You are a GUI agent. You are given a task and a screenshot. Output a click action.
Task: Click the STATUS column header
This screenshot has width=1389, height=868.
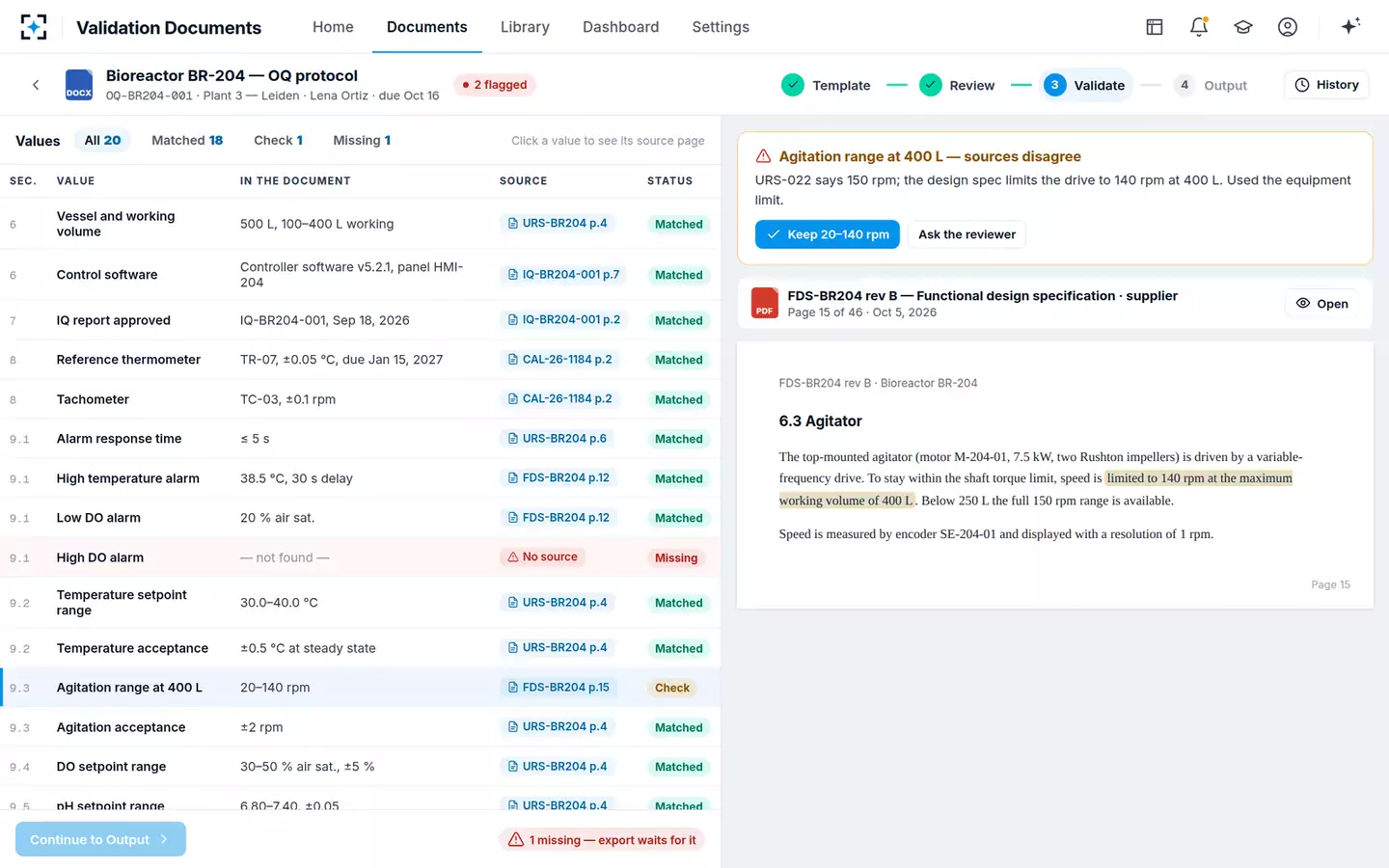click(x=670, y=180)
